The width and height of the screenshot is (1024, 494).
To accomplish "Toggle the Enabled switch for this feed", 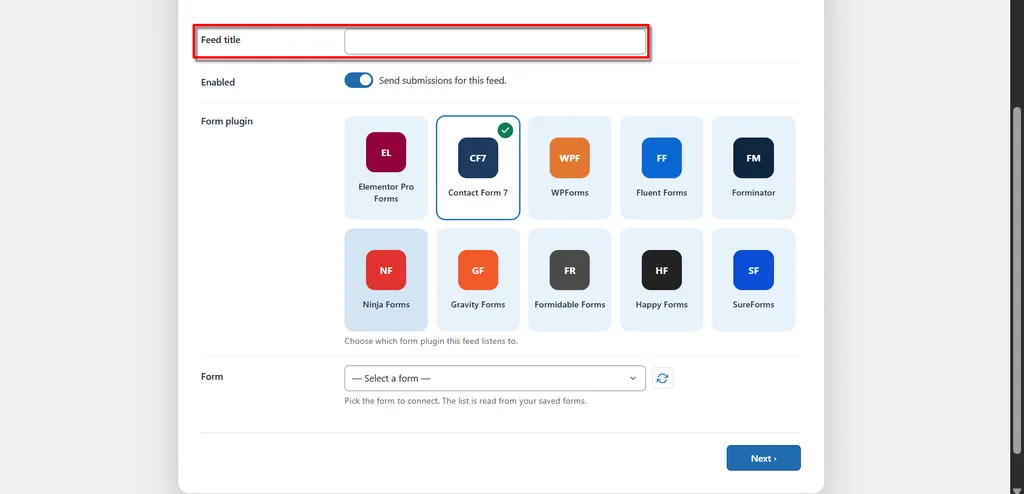I will coord(359,80).
